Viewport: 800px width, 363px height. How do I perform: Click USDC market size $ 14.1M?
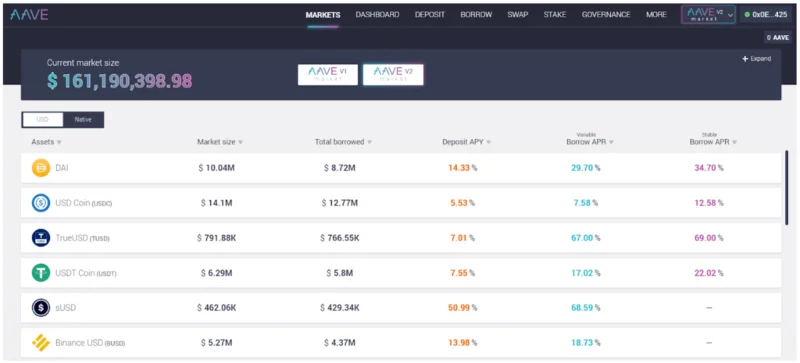(216, 203)
